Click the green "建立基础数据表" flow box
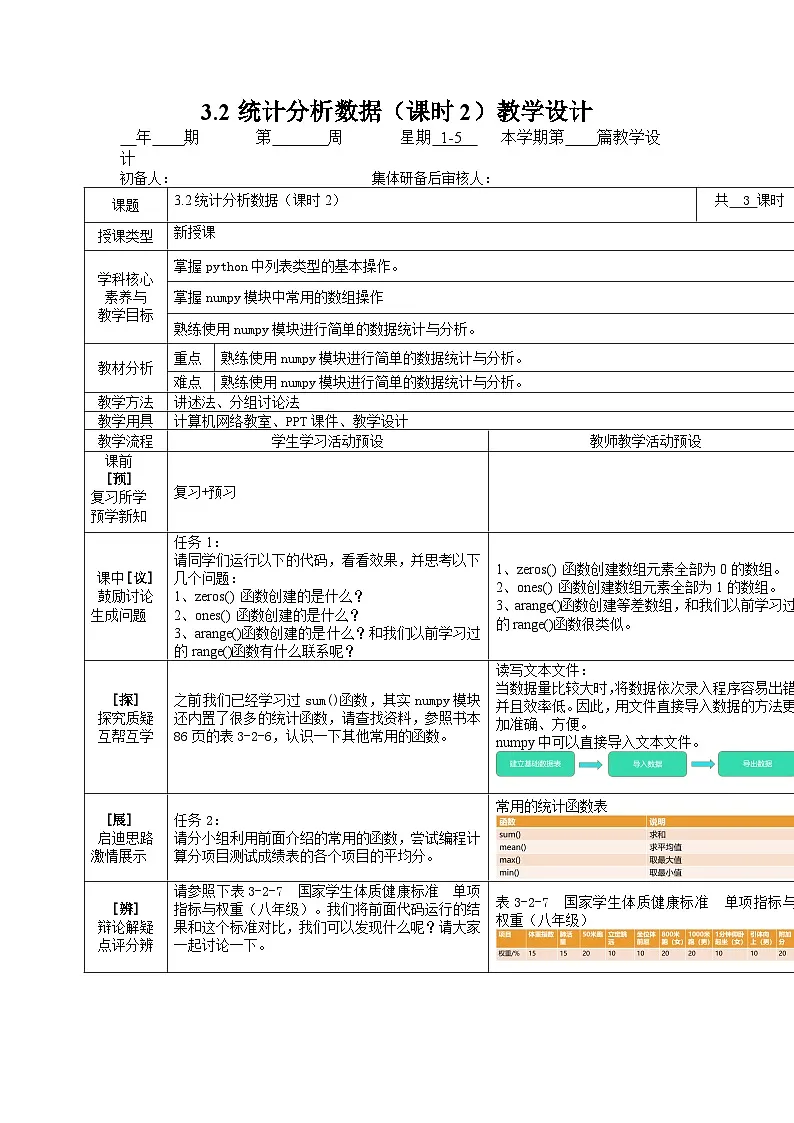 536,764
